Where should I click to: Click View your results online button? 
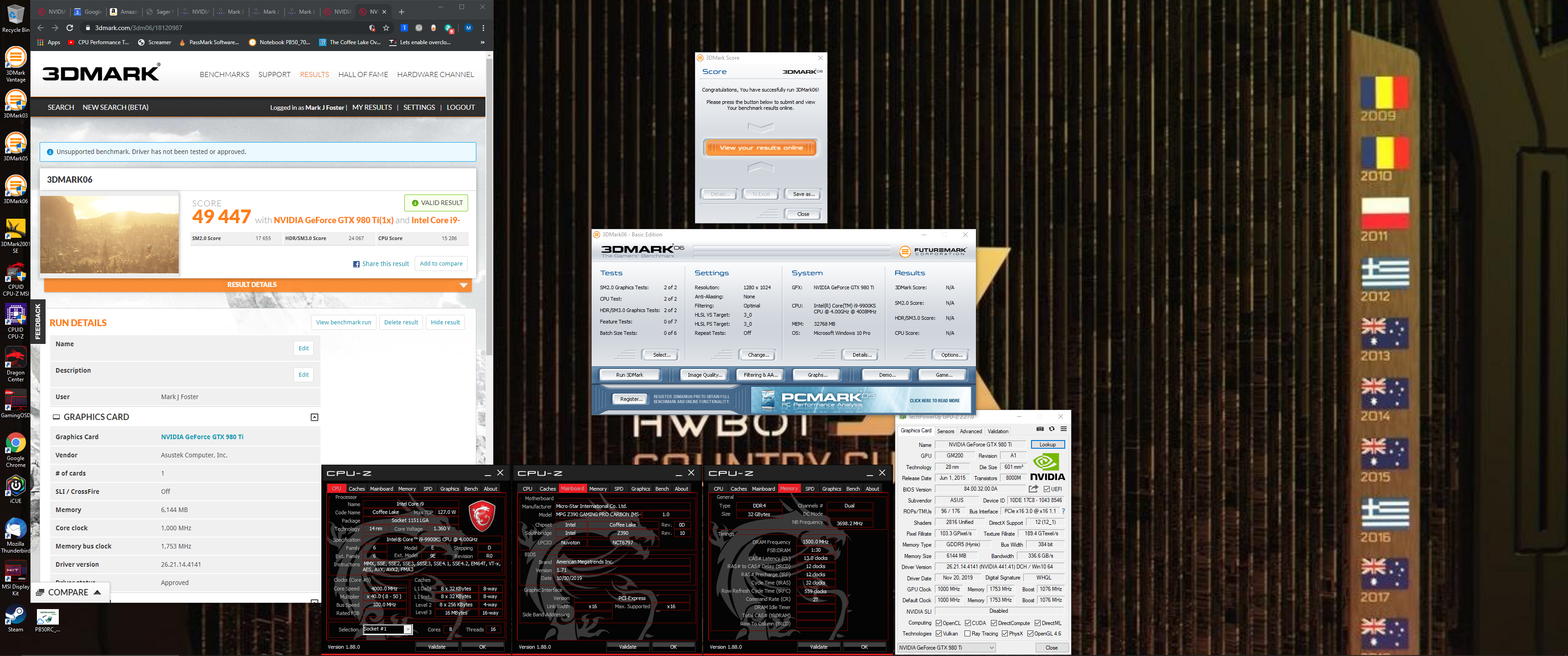coord(761,148)
